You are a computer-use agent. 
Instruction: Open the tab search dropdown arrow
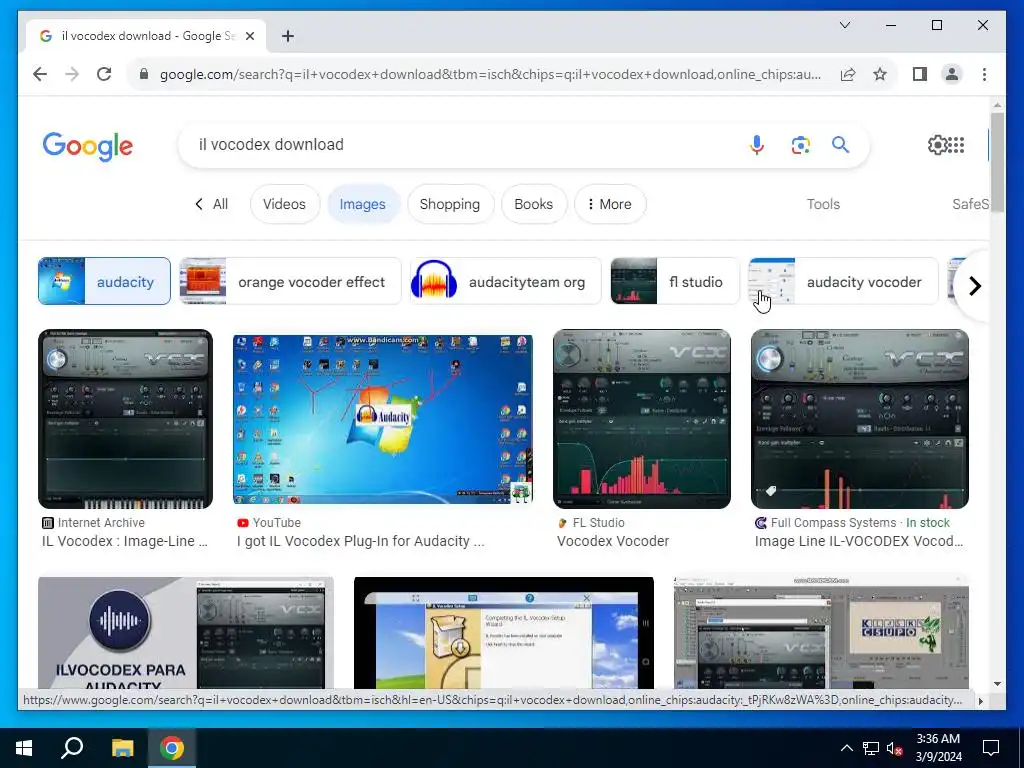(x=844, y=25)
